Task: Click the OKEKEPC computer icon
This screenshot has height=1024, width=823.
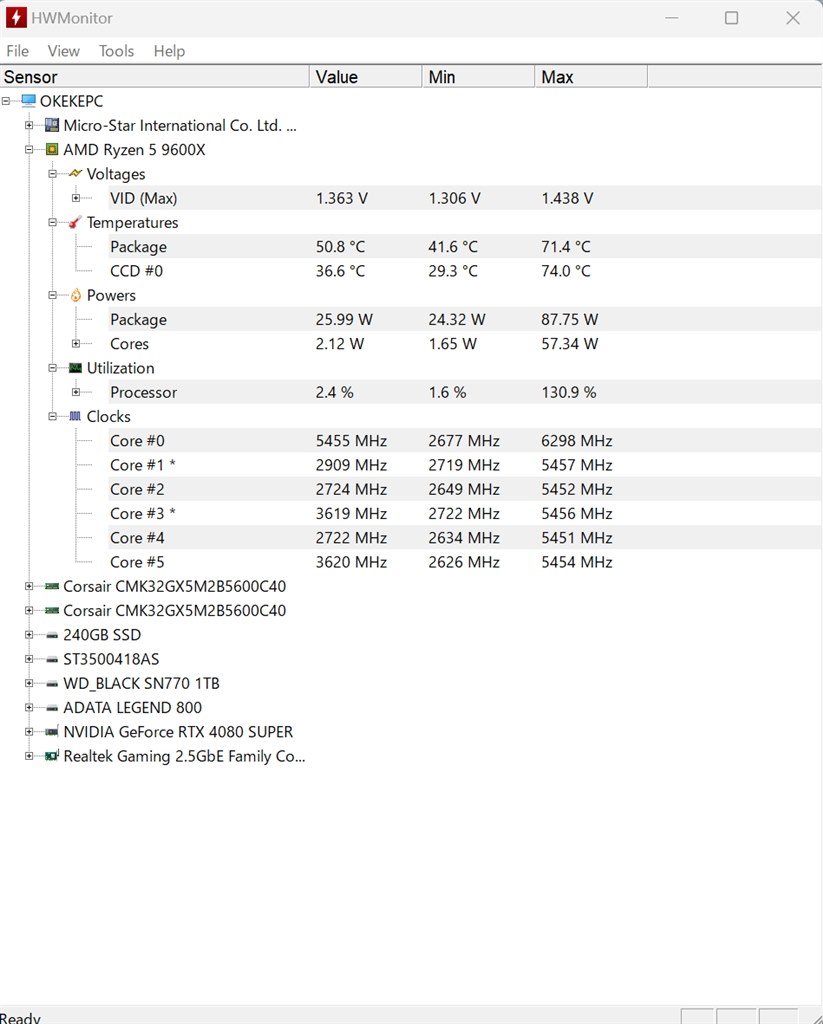Action: [x=27, y=101]
